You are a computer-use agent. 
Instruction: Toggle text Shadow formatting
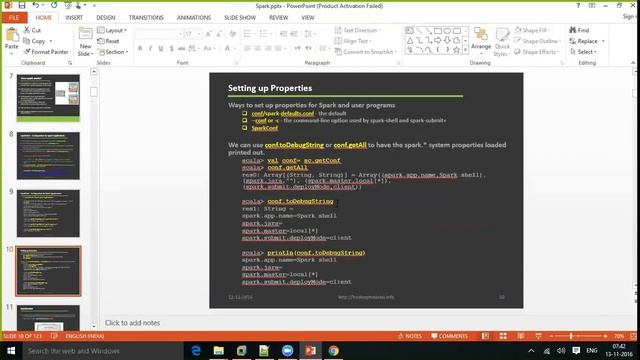(x=171, y=49)
